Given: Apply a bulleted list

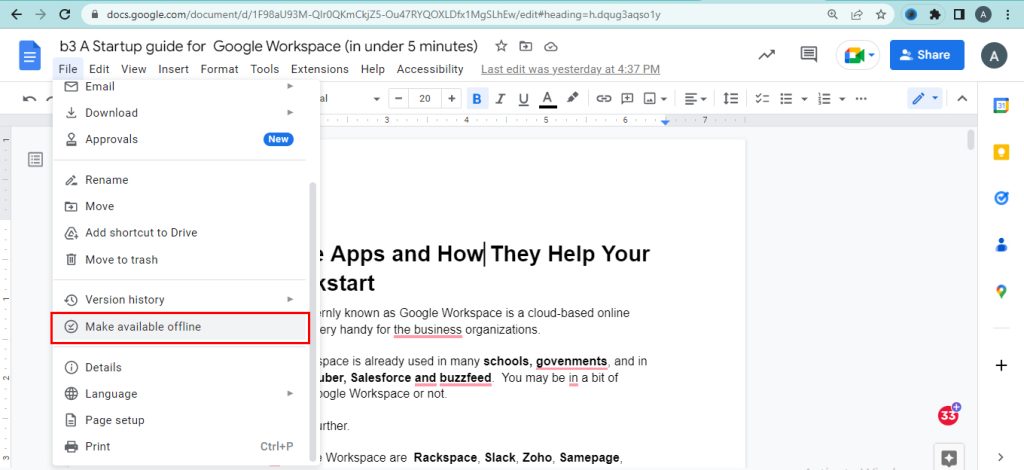Looking at the screenshot, I should click(x=786, y=99).
